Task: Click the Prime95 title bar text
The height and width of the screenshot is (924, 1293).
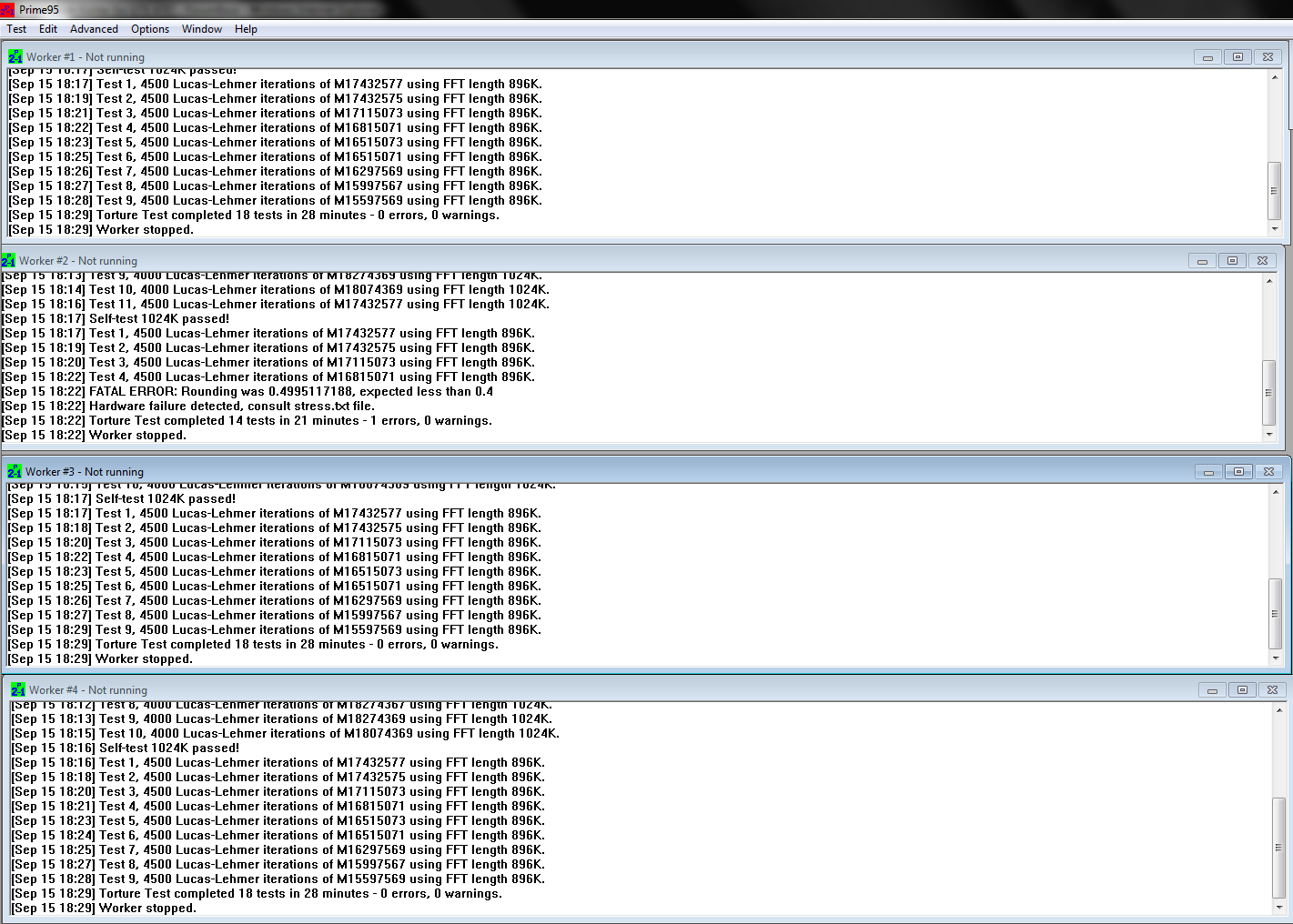Action: coord(39,10)
